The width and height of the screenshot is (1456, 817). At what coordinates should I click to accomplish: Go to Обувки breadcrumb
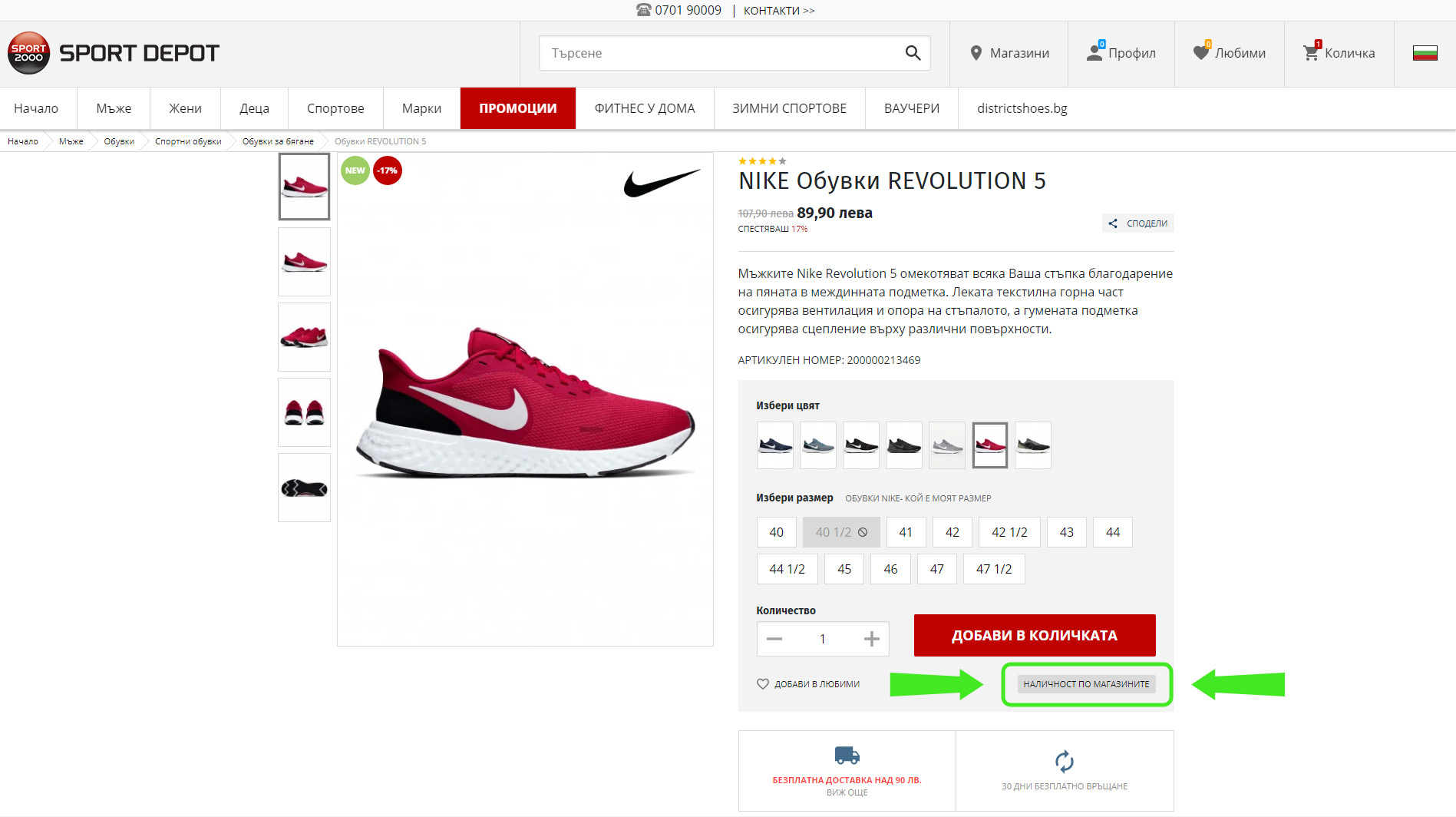tap(119, 141)
